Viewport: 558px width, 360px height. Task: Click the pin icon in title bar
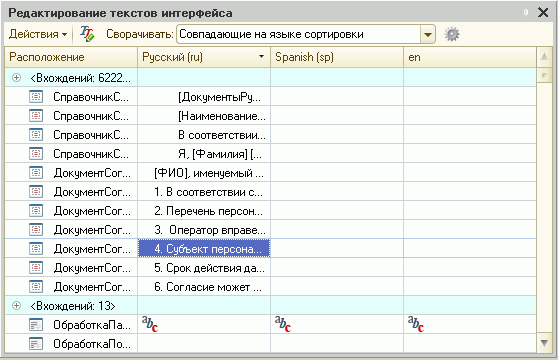click(526, 13)
